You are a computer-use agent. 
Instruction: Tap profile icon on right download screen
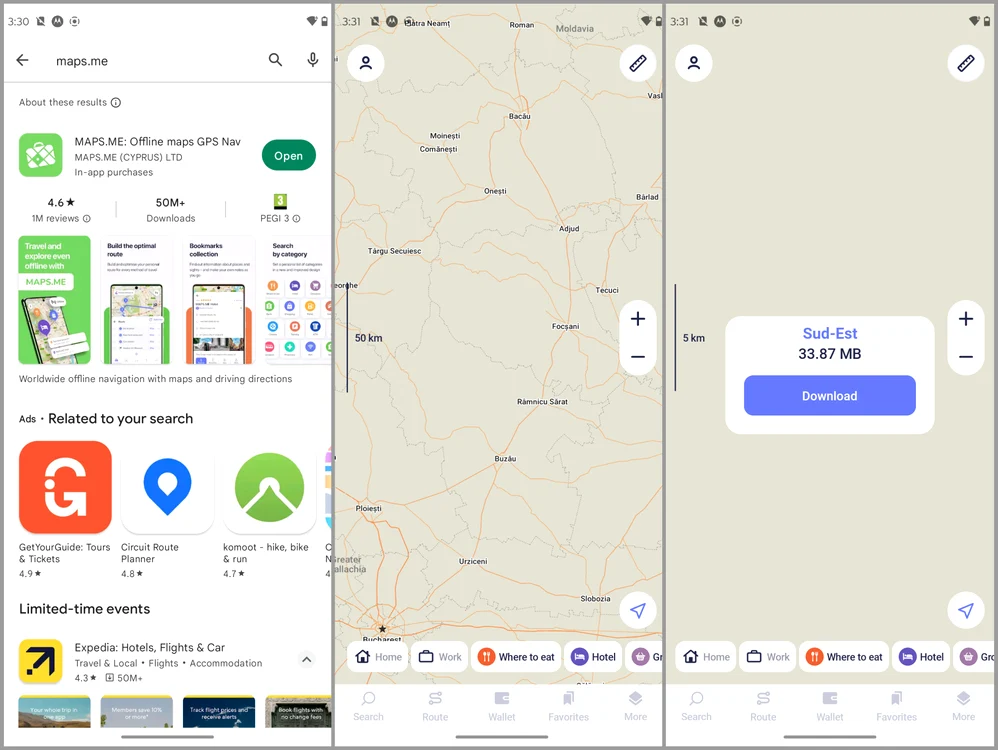point(694,62)
